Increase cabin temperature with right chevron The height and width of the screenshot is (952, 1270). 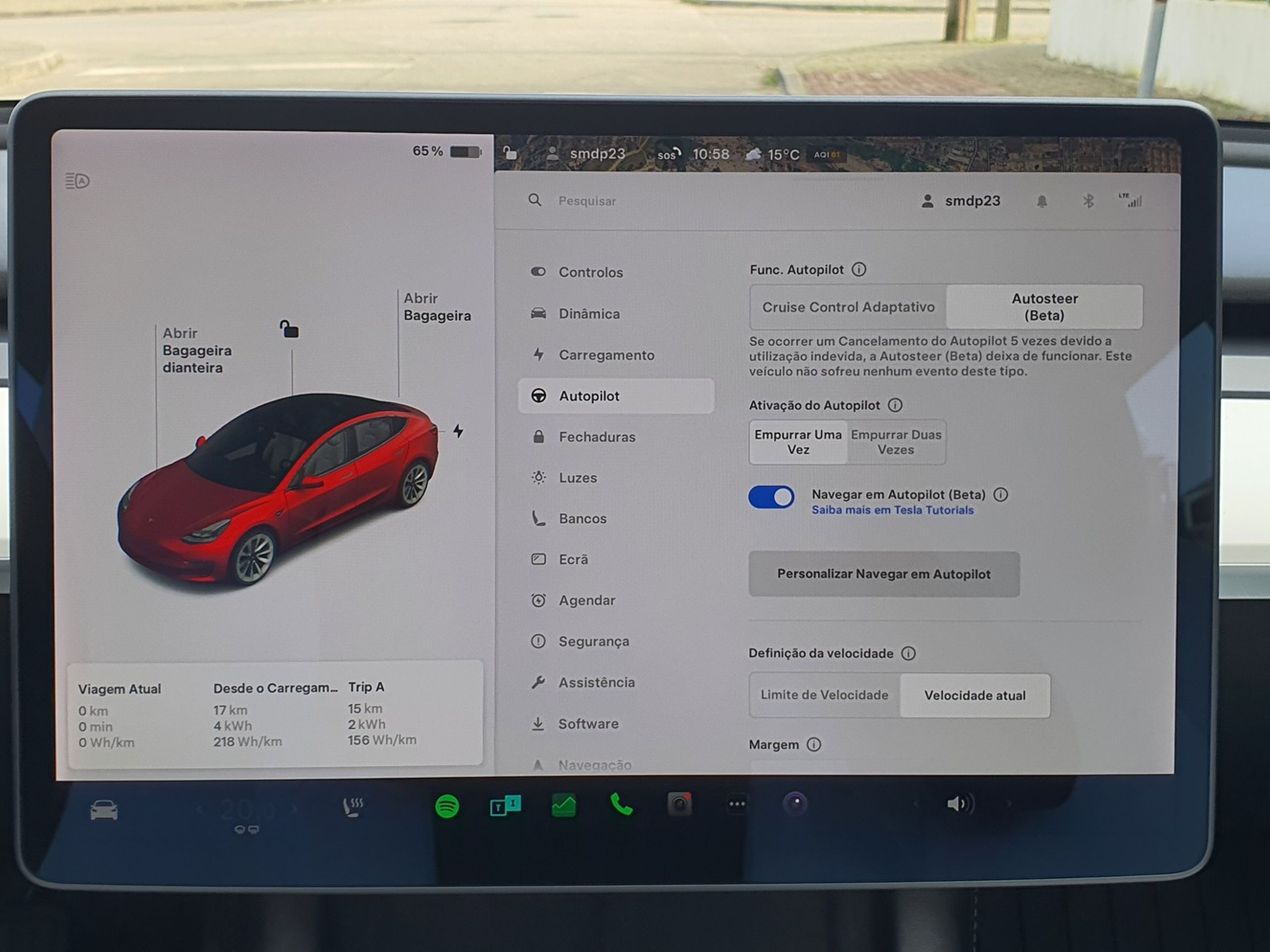click(x=295, y=809)
